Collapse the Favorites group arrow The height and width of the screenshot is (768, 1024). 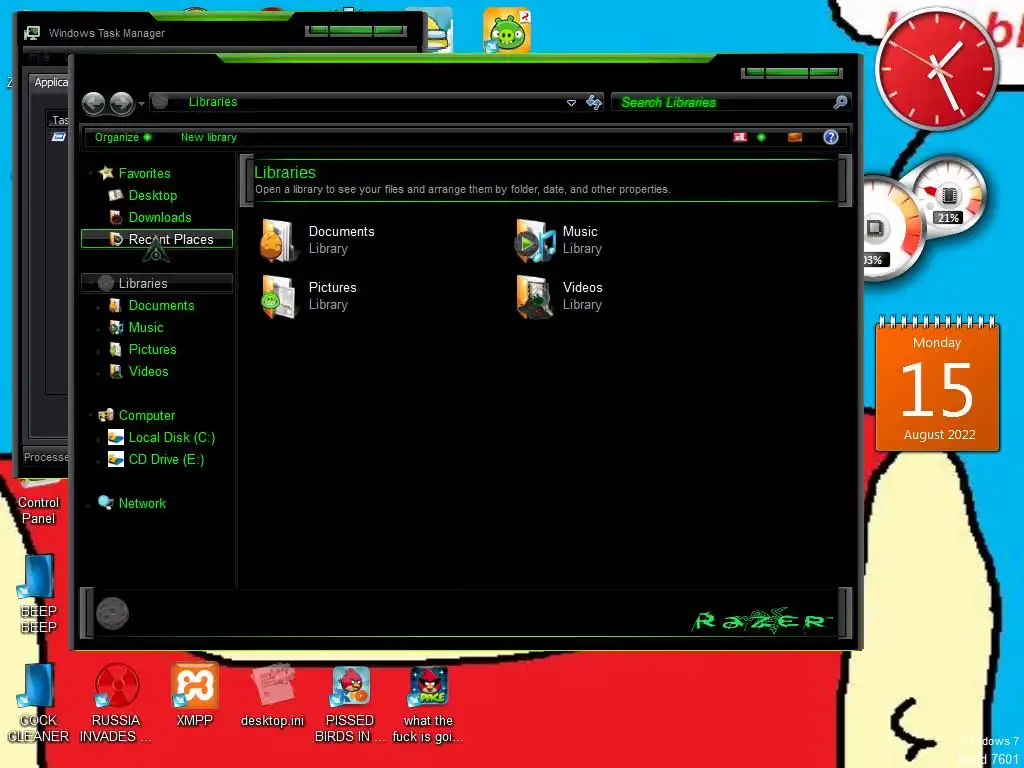click(x=91, y=173)
